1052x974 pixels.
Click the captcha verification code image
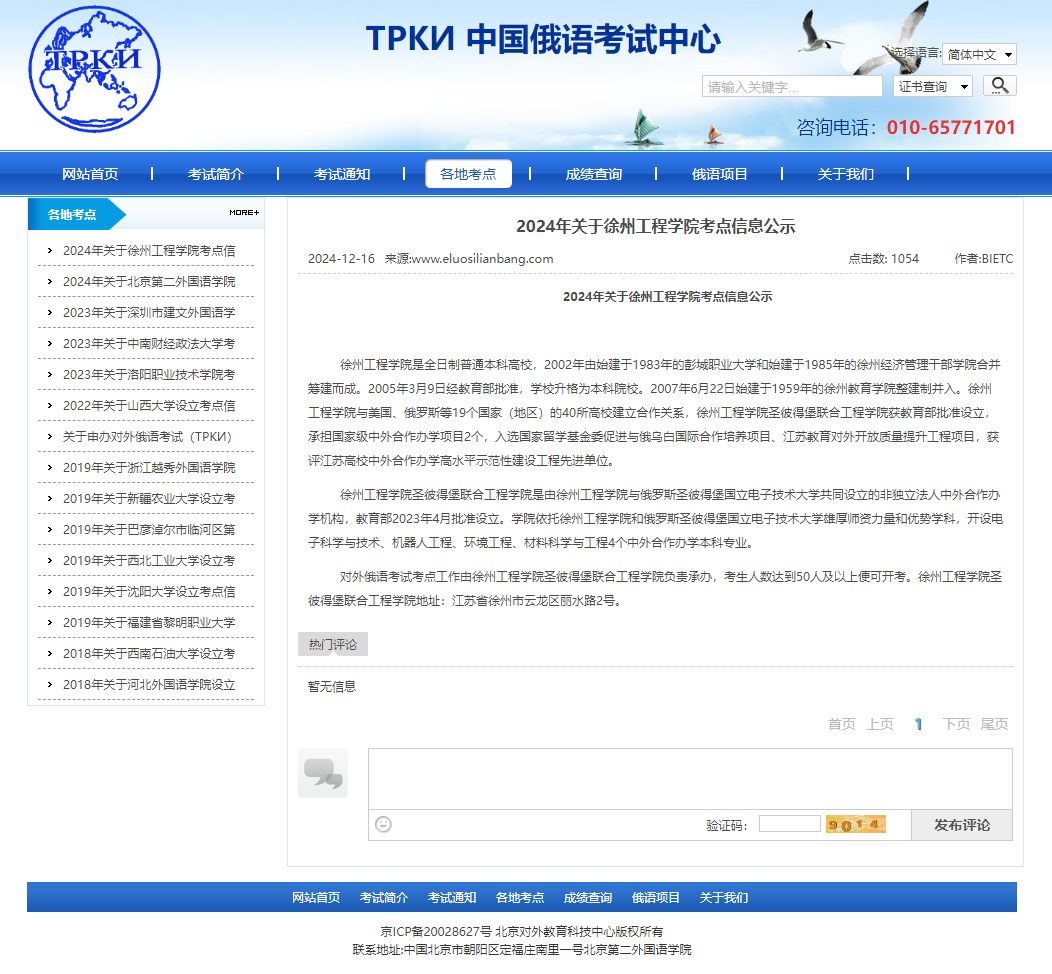pyautogui.click(x=855, y=824)
